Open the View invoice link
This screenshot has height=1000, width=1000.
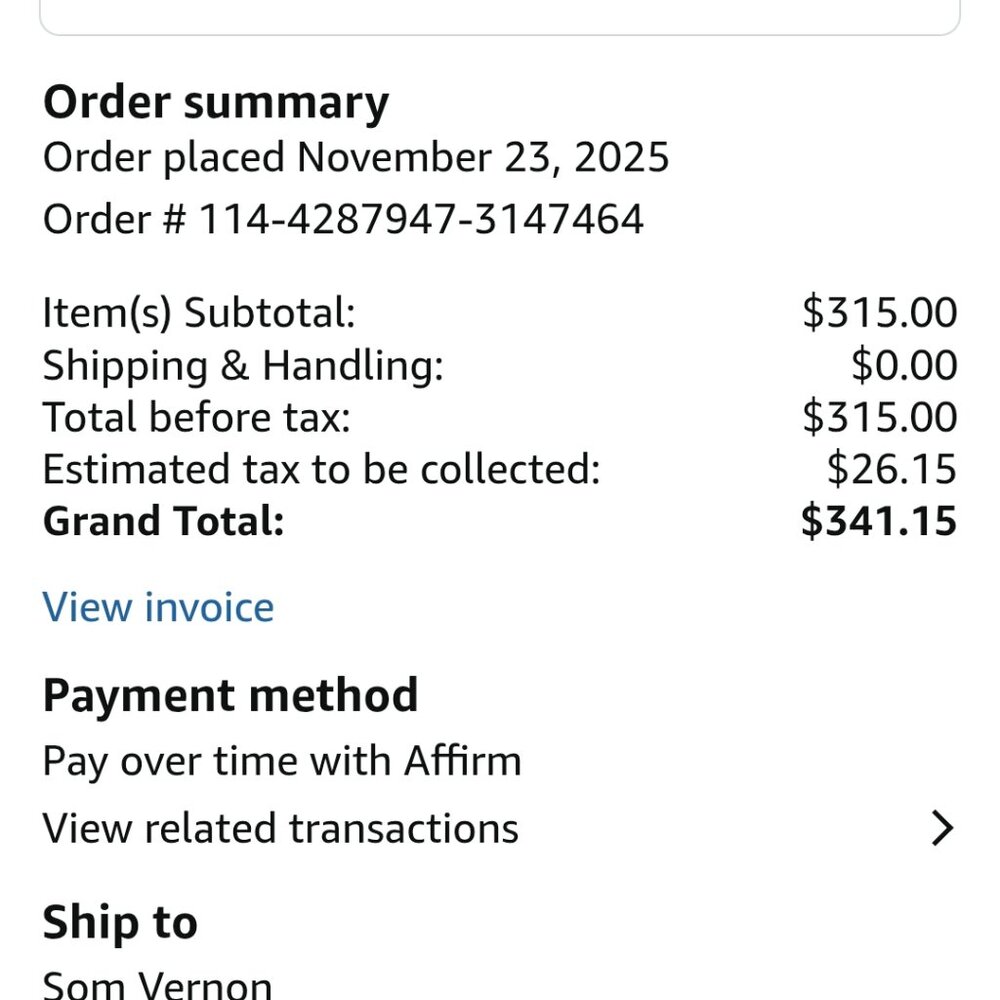[158, 607]
